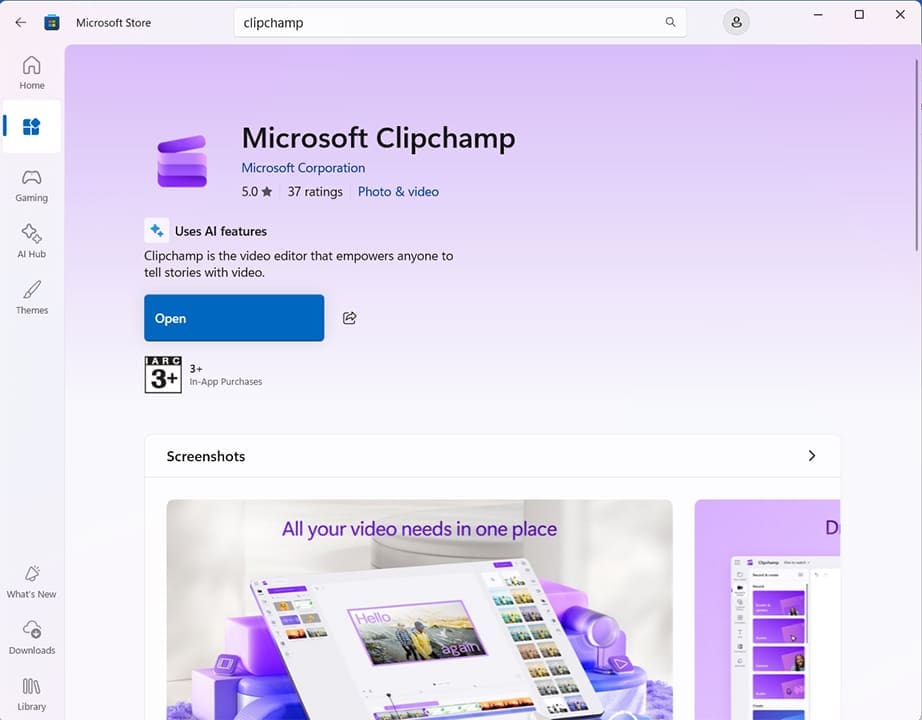Navigate back with the back arrow

coord(20,21)
